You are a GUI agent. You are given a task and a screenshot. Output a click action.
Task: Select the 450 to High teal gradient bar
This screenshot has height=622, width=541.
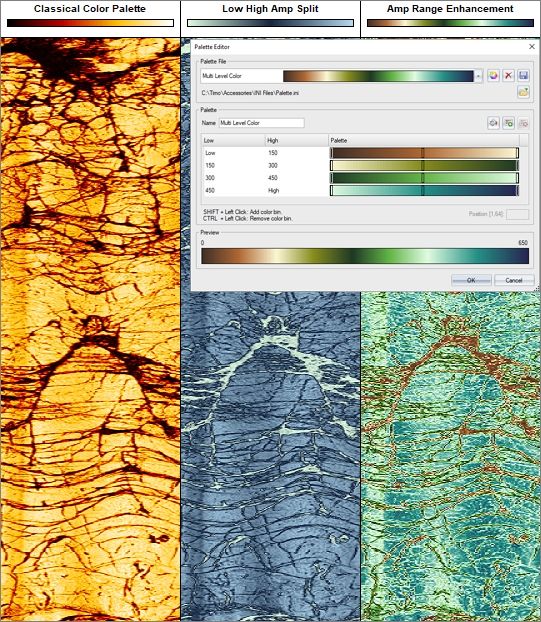coord(424,190)
